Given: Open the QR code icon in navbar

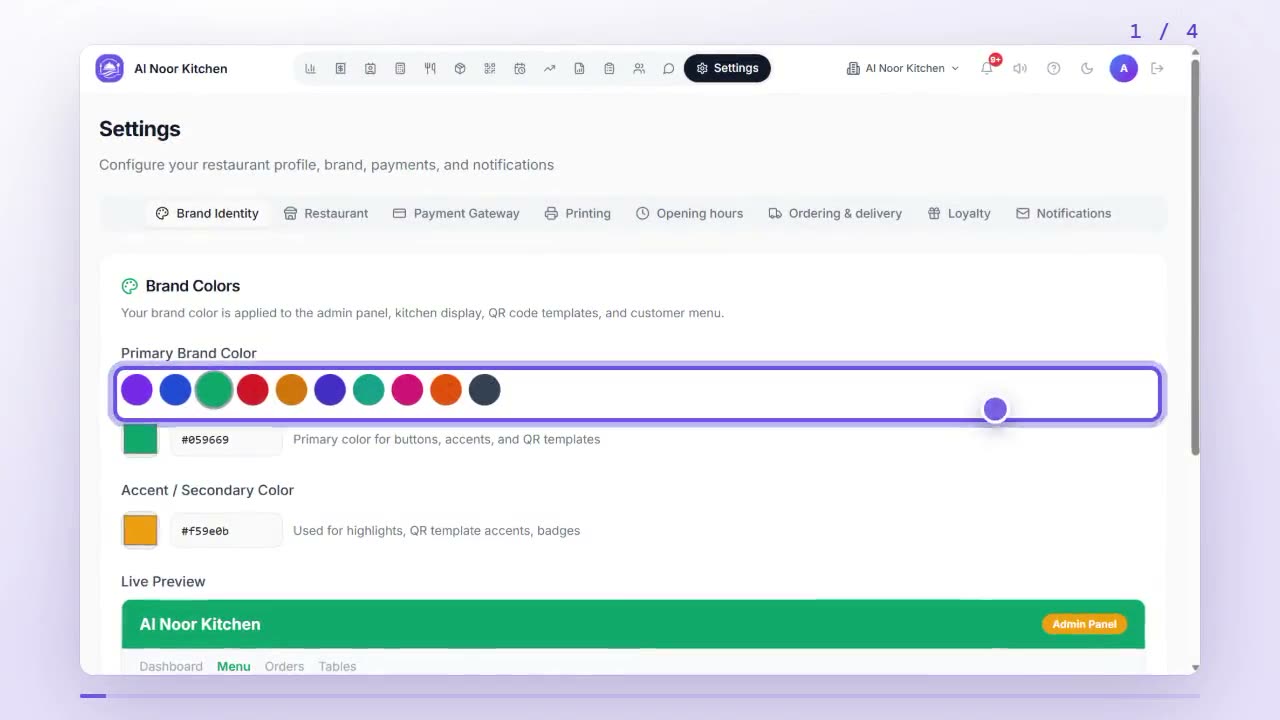Looking at the screenshot, I should coord(490,69).
